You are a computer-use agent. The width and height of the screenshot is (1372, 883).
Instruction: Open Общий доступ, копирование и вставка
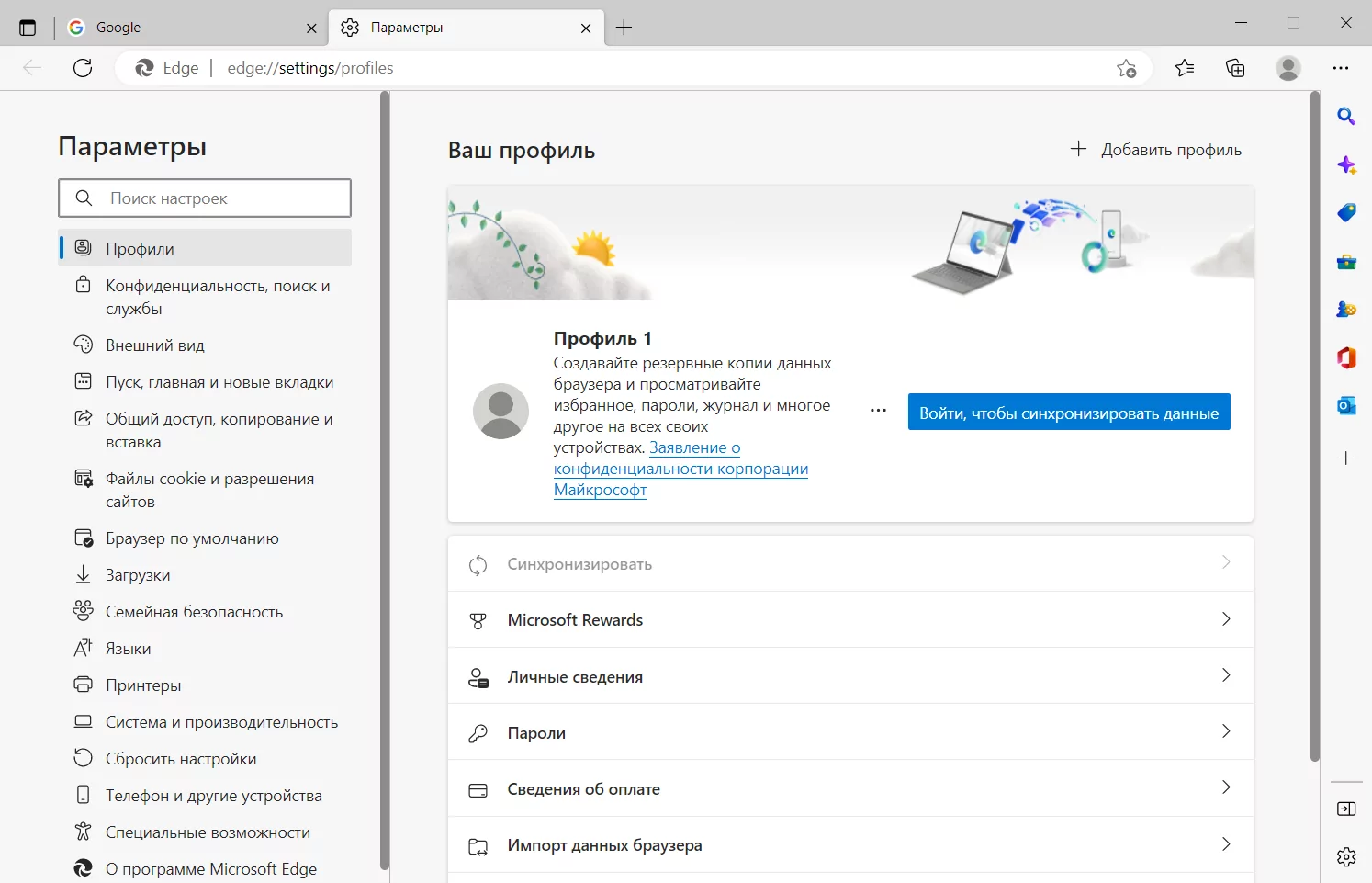tap(205, 430)
